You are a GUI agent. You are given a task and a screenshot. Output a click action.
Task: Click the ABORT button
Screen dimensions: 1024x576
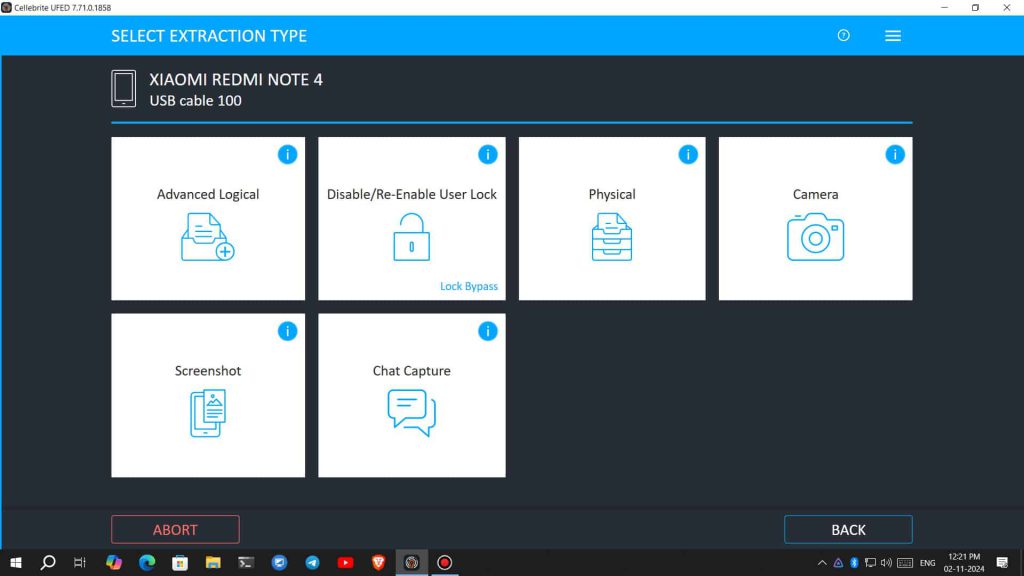[175, 529]
